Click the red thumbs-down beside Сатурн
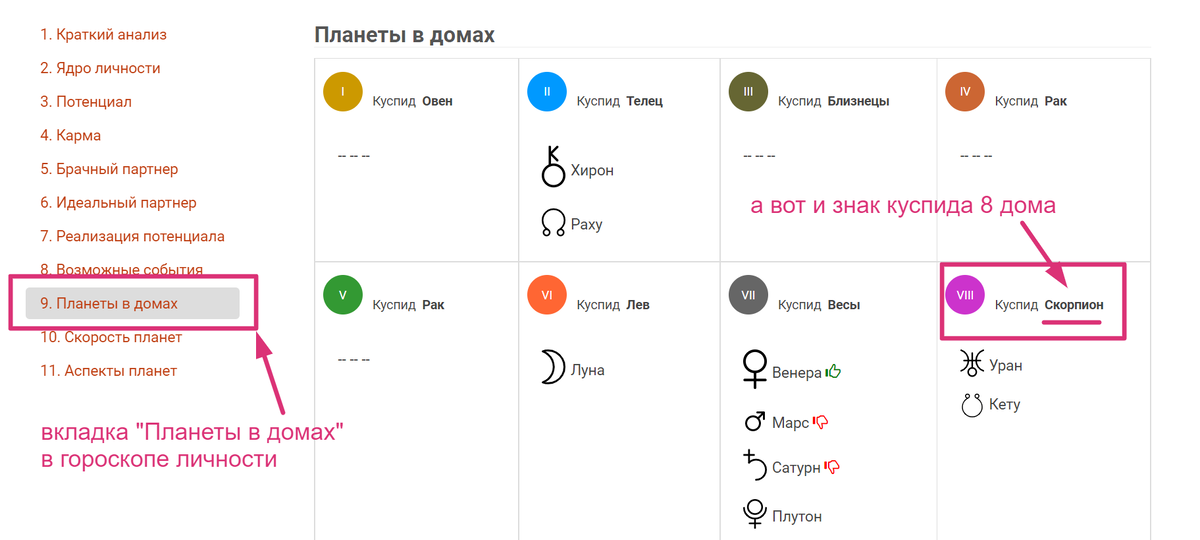Screen dimensions: 1200x540 click(x=832, y=467)
